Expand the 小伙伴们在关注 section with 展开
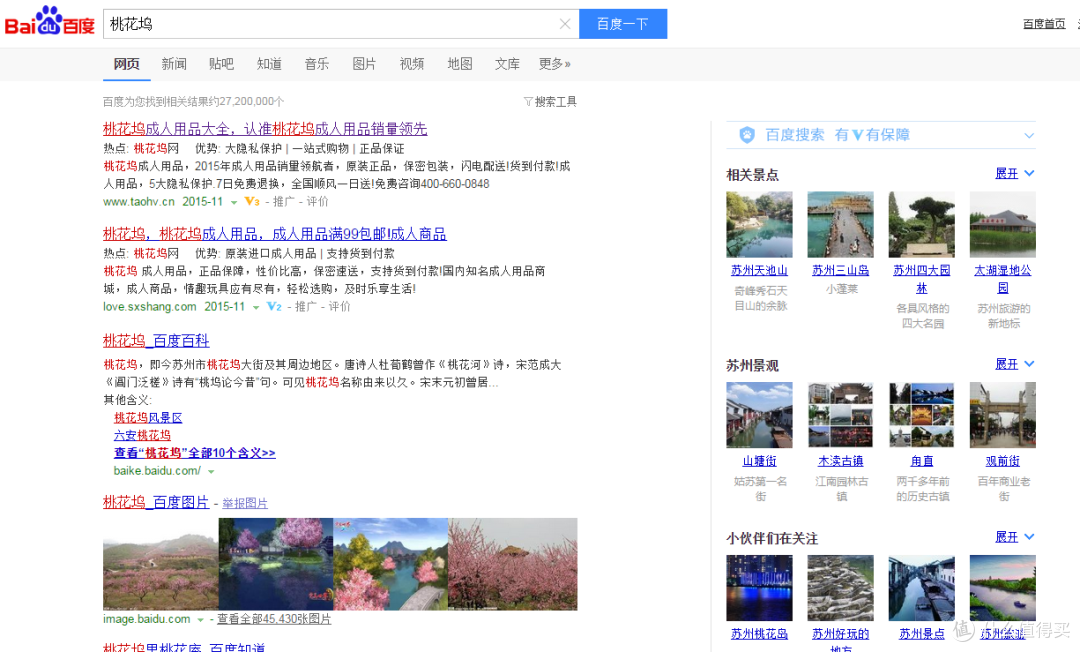Screen dimensions: 1080x652 tap(1015, 537)
